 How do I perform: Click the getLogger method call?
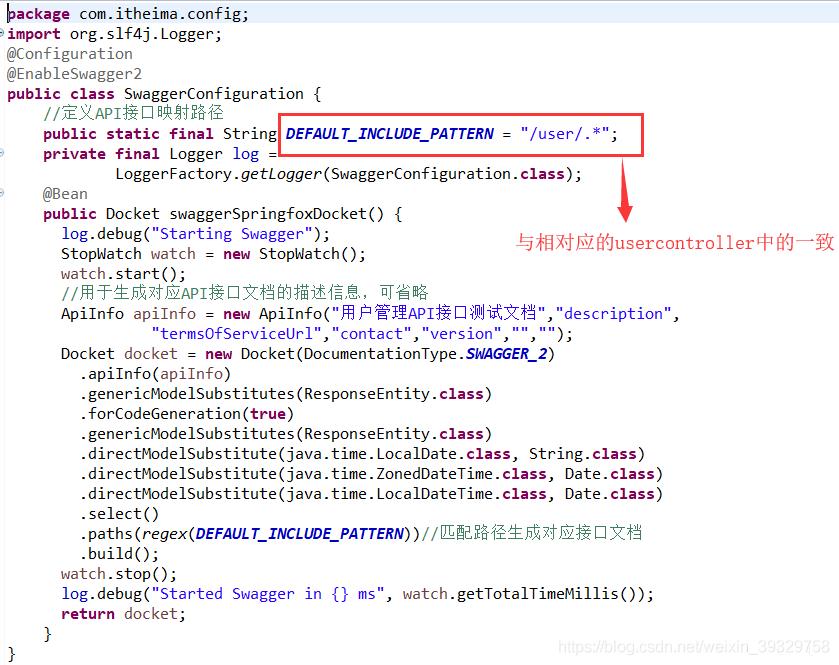click(281, 174)
